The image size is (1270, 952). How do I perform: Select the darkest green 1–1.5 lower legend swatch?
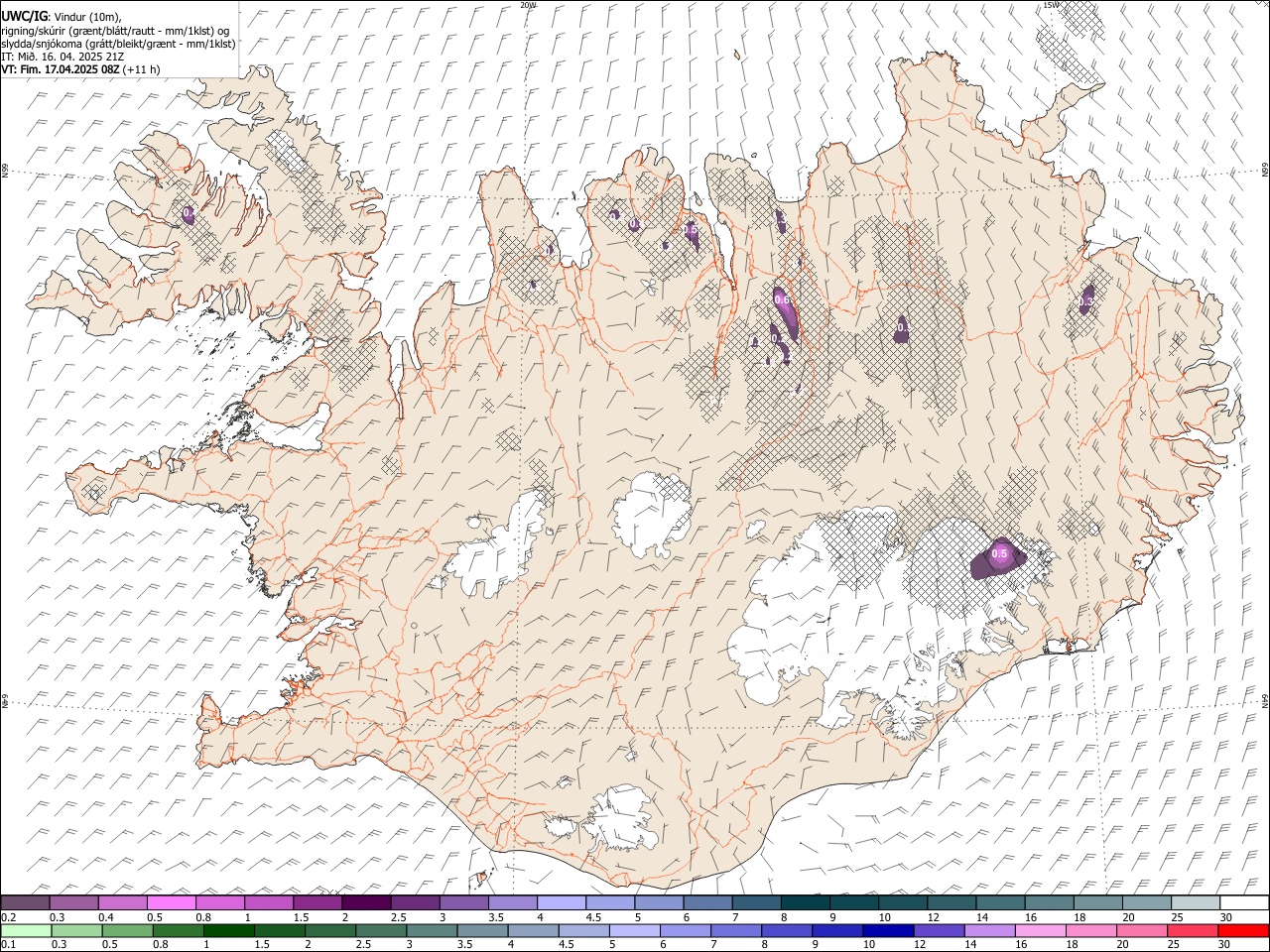(x=229, y=931)
